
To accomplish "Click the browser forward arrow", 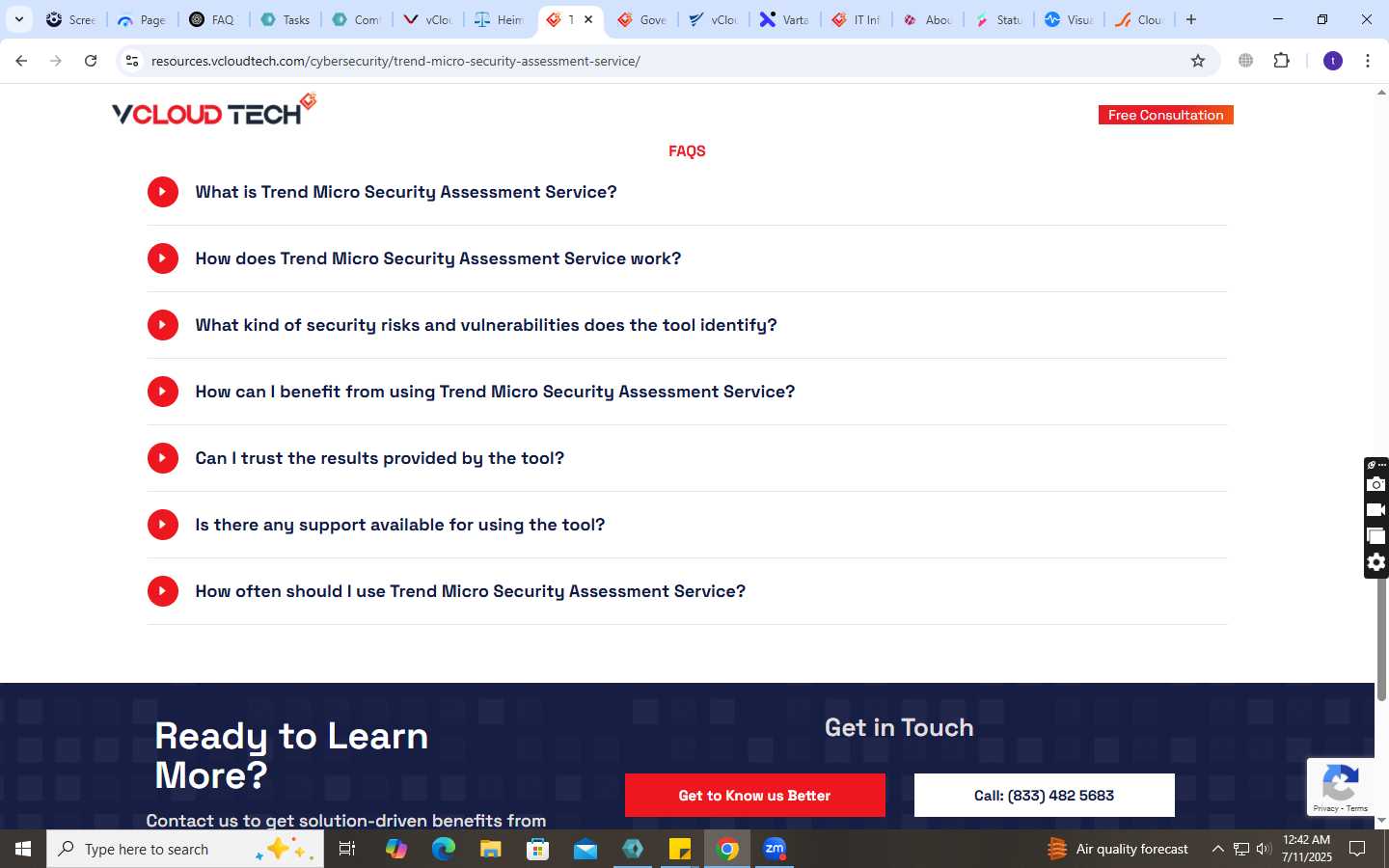I will [56, 61].
